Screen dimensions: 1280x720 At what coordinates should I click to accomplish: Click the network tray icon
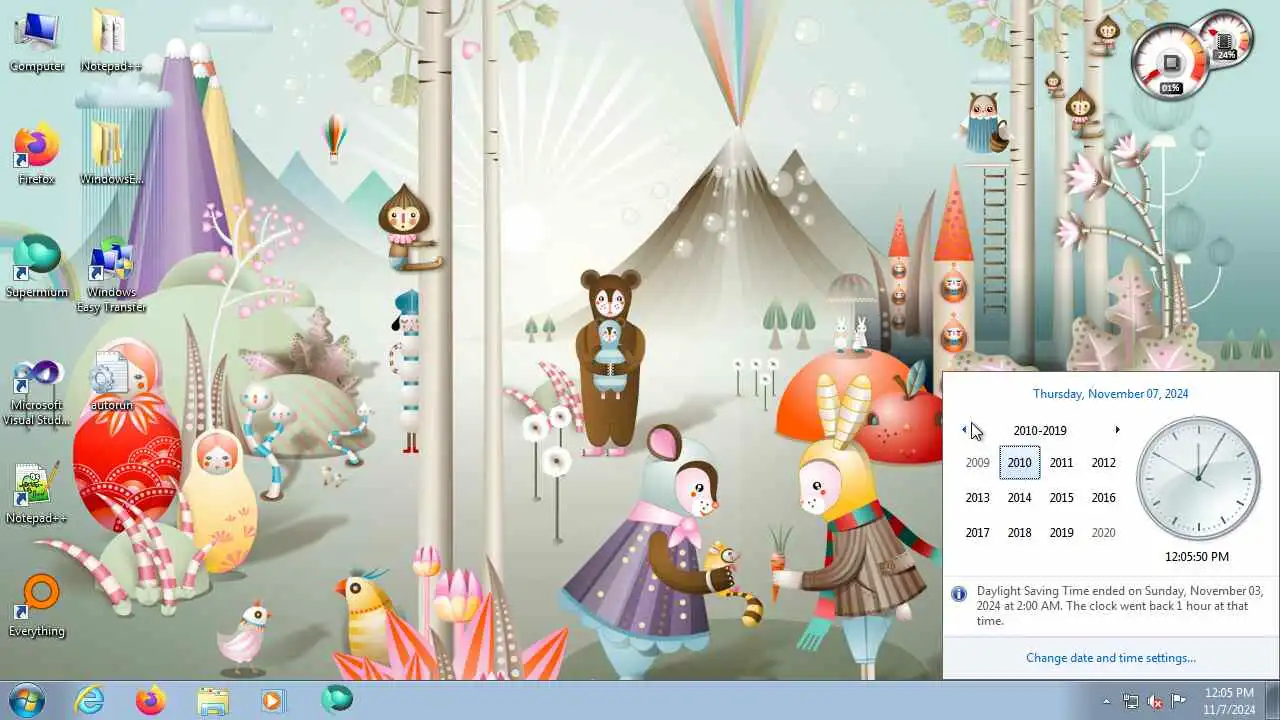[1131, 701]
